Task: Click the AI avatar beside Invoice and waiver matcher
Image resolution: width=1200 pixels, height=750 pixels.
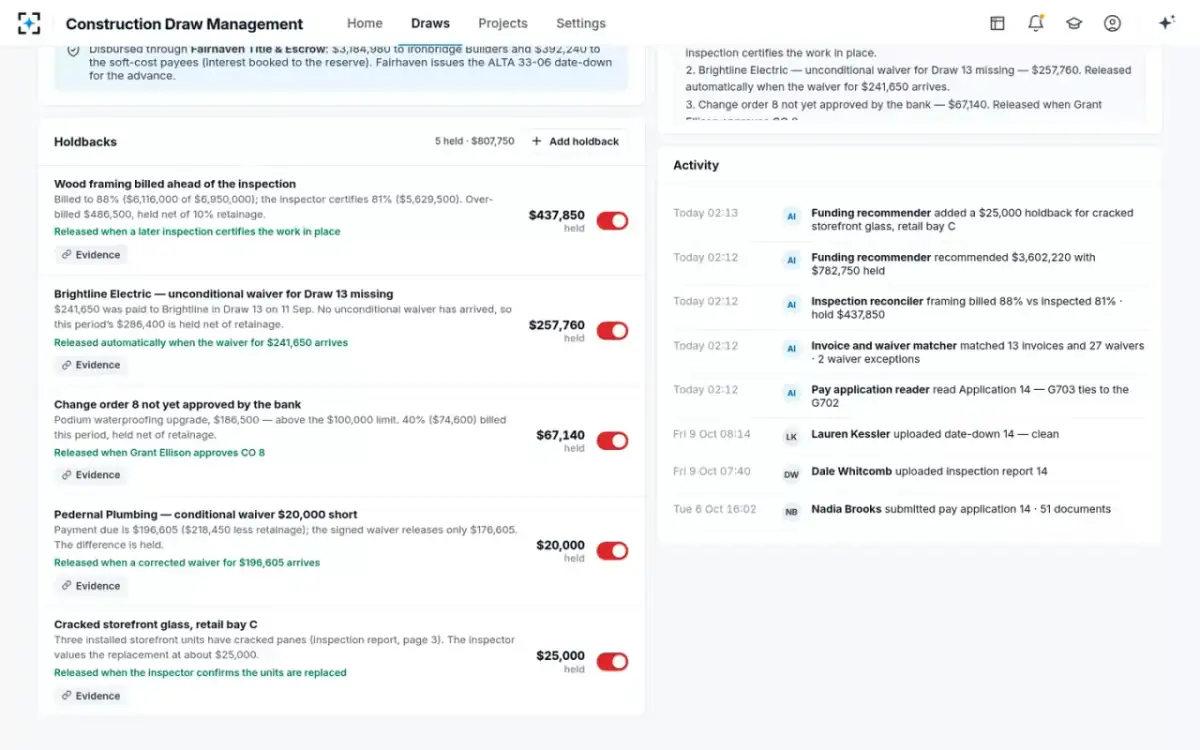Action: pos(791,348)
